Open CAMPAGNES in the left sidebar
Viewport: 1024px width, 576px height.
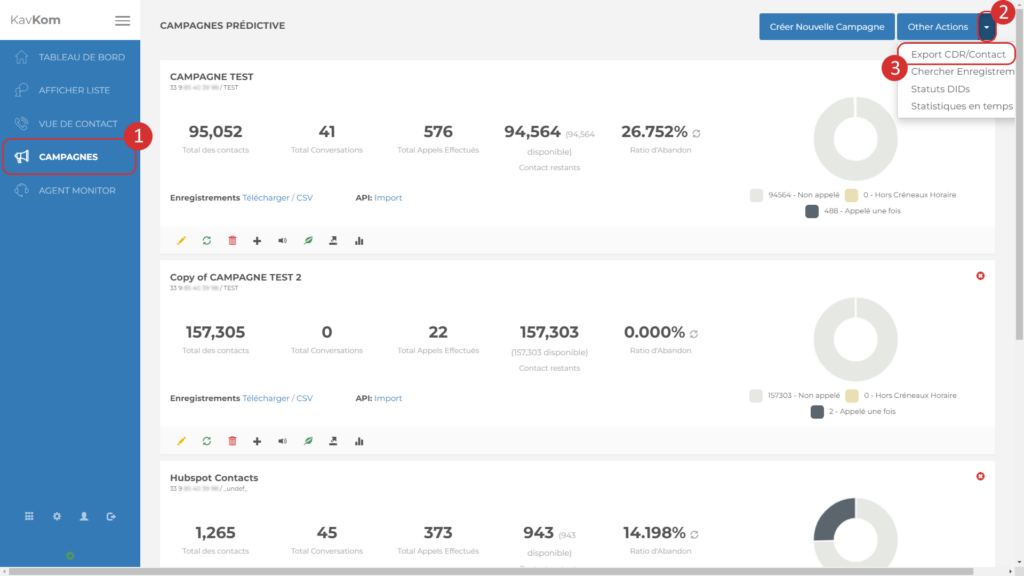[x=68, y=157]
